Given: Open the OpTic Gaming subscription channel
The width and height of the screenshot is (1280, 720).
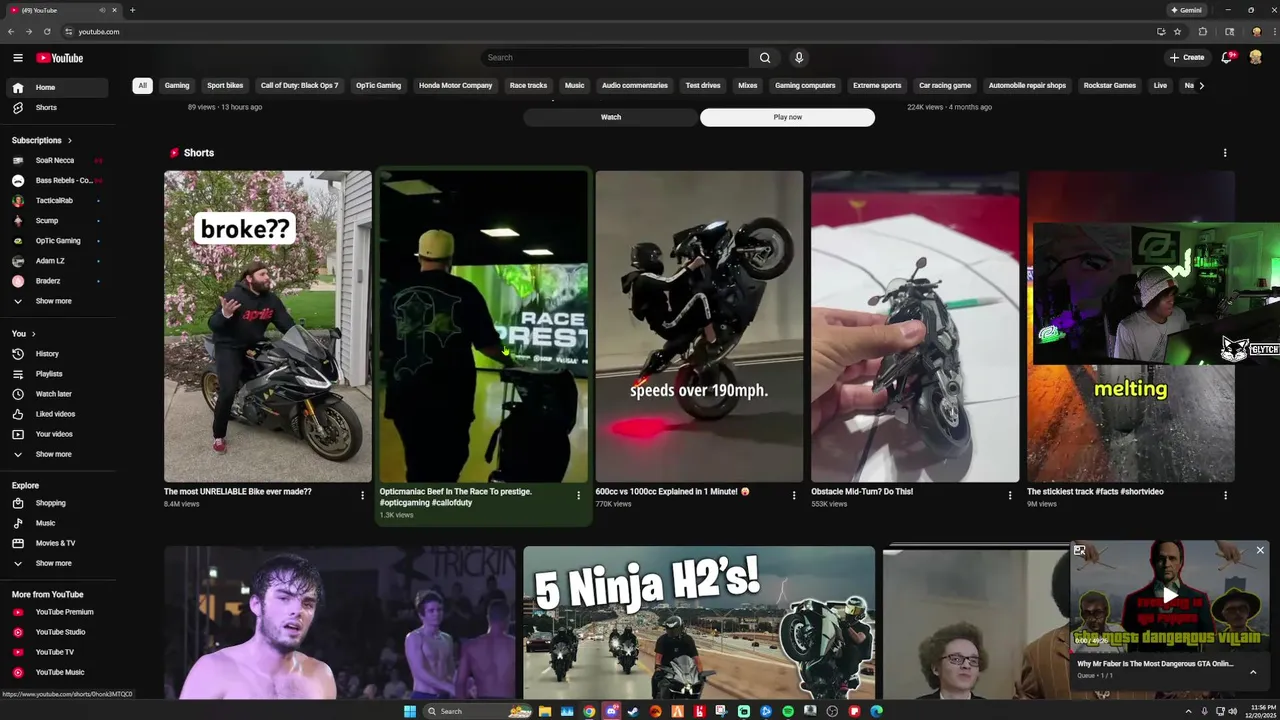Looking at the screenshot, I should coord(55,241).
